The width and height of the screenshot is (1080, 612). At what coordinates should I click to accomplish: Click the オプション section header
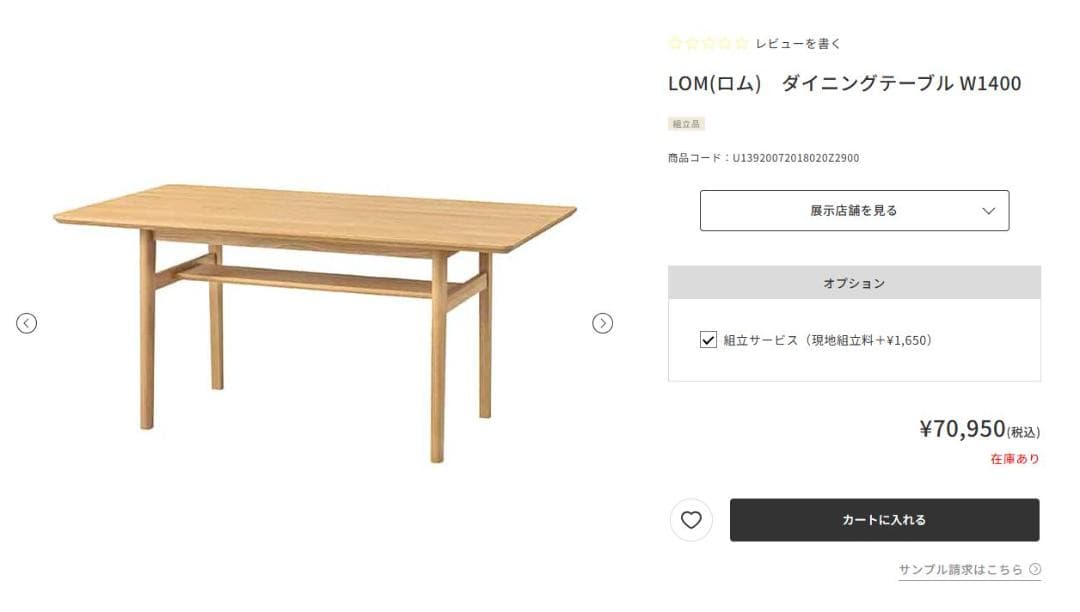coord(854,282)
